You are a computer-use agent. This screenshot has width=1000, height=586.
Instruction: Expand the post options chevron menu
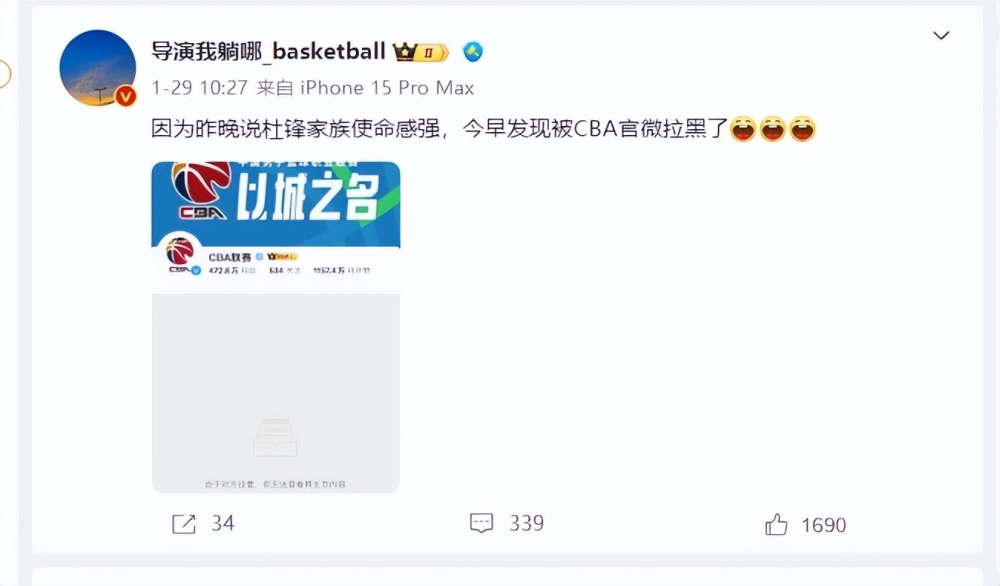[941, 35]
